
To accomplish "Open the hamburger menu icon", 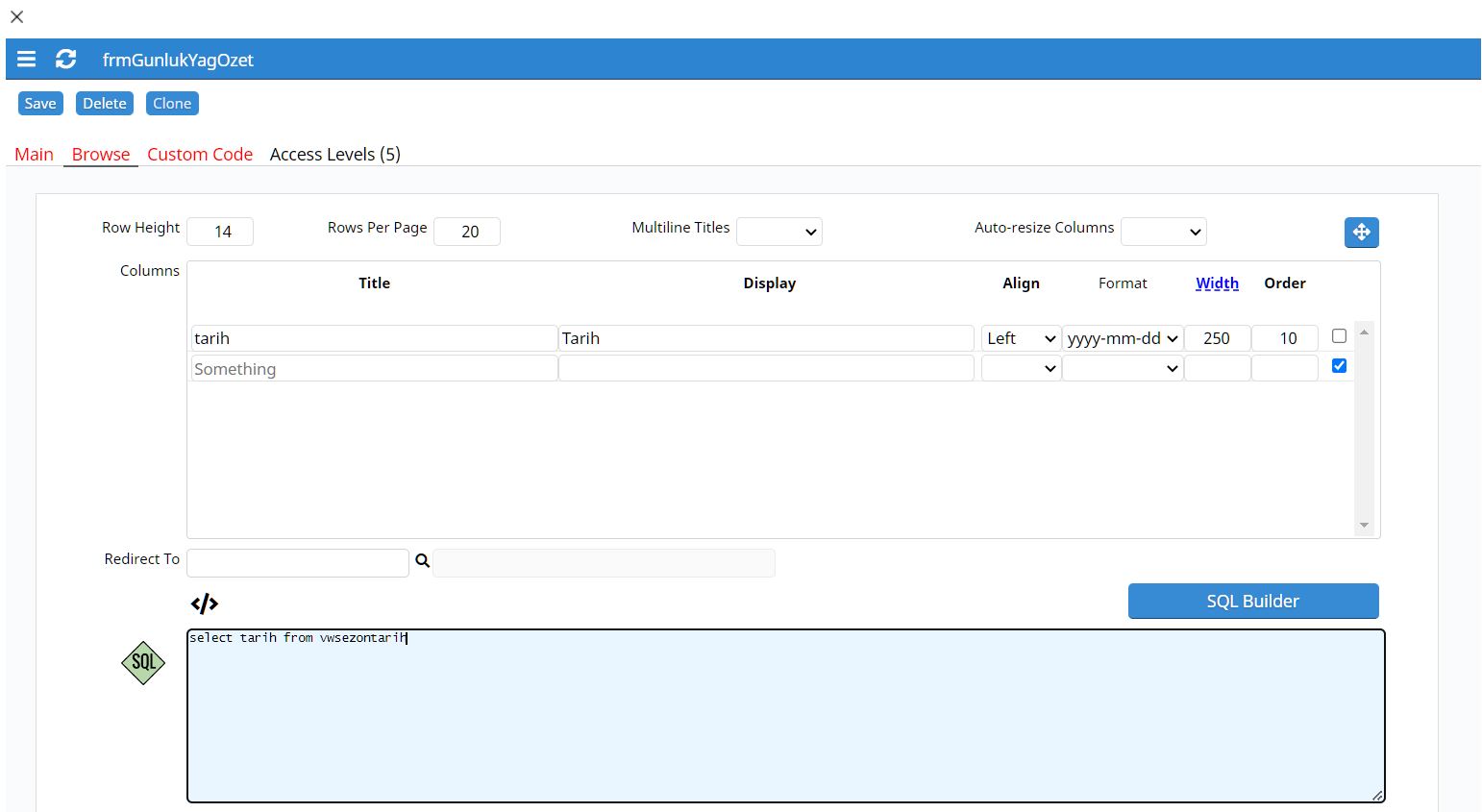I will click(27, 60).
